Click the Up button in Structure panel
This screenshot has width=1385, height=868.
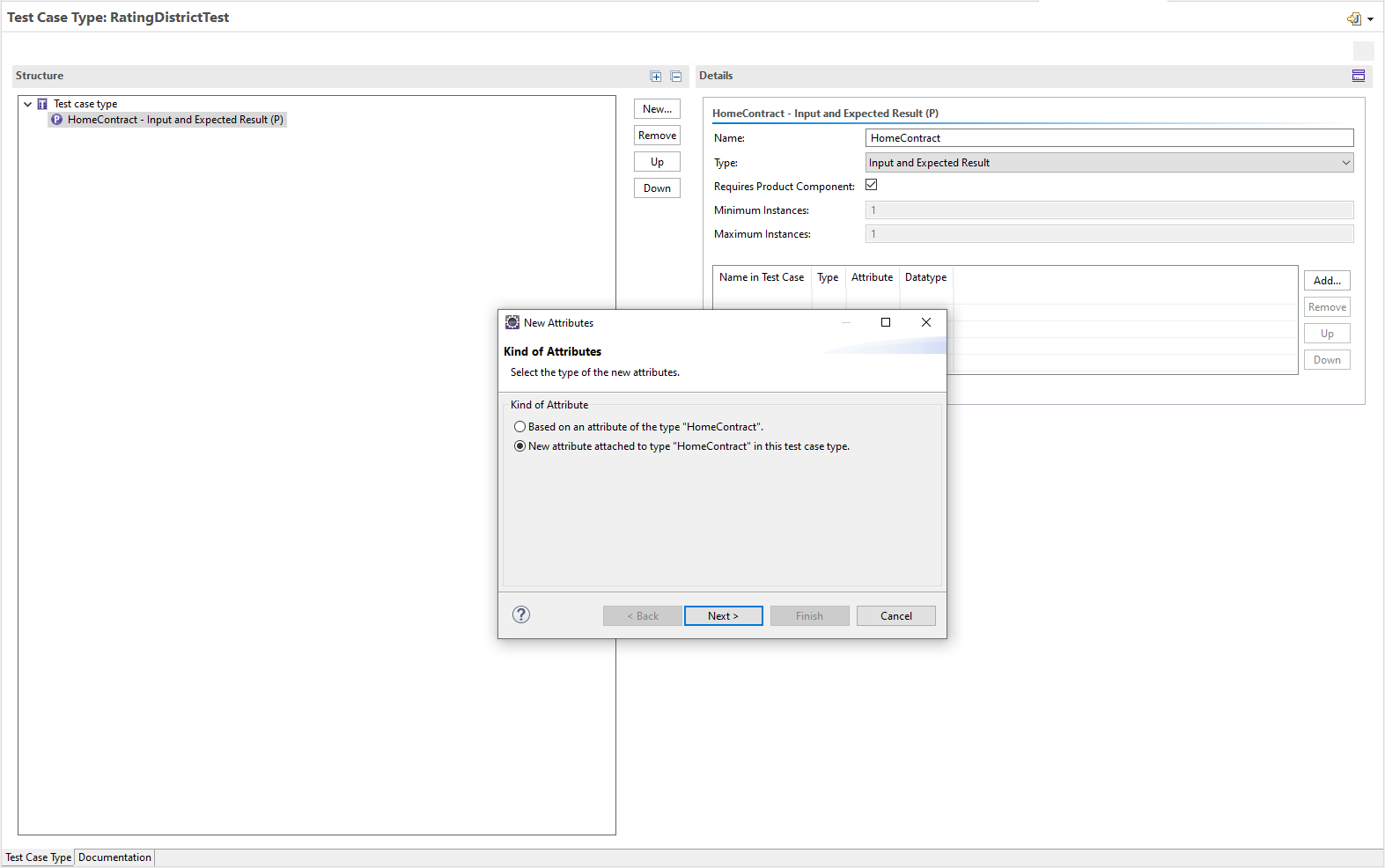click(x=657, y=162)
